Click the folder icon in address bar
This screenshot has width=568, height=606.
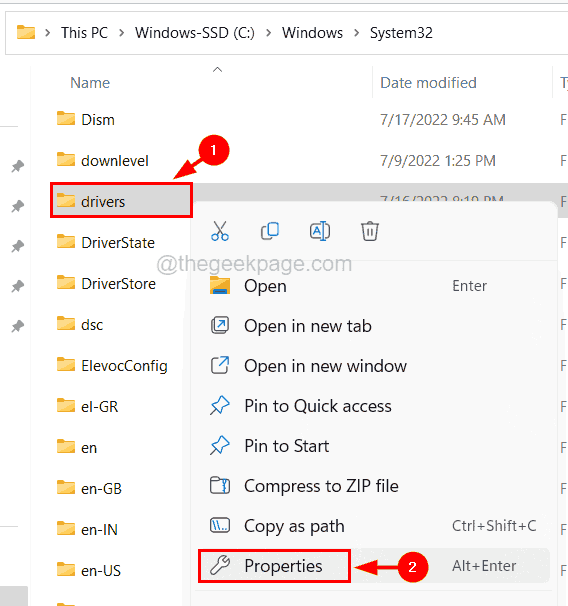tap(26, 32)
